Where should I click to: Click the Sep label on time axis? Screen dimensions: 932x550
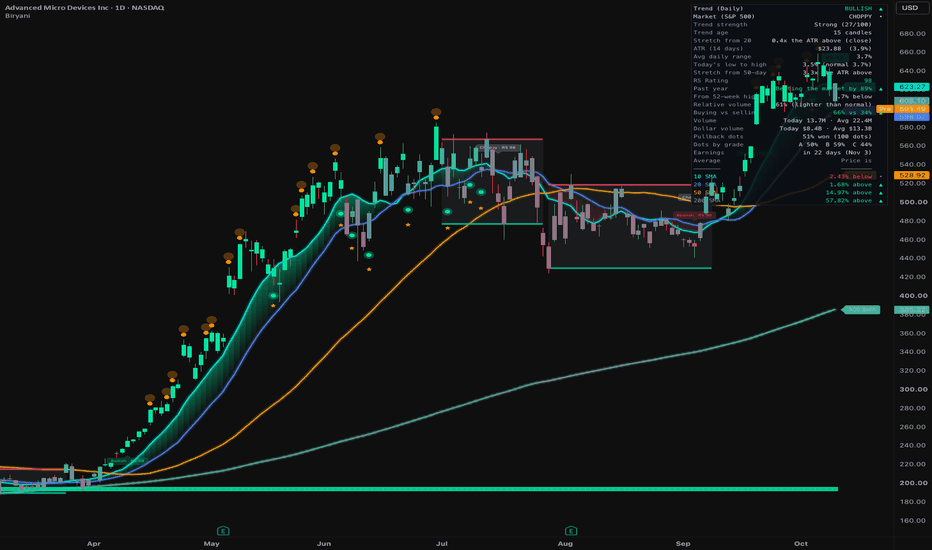[x=683, y=543]
